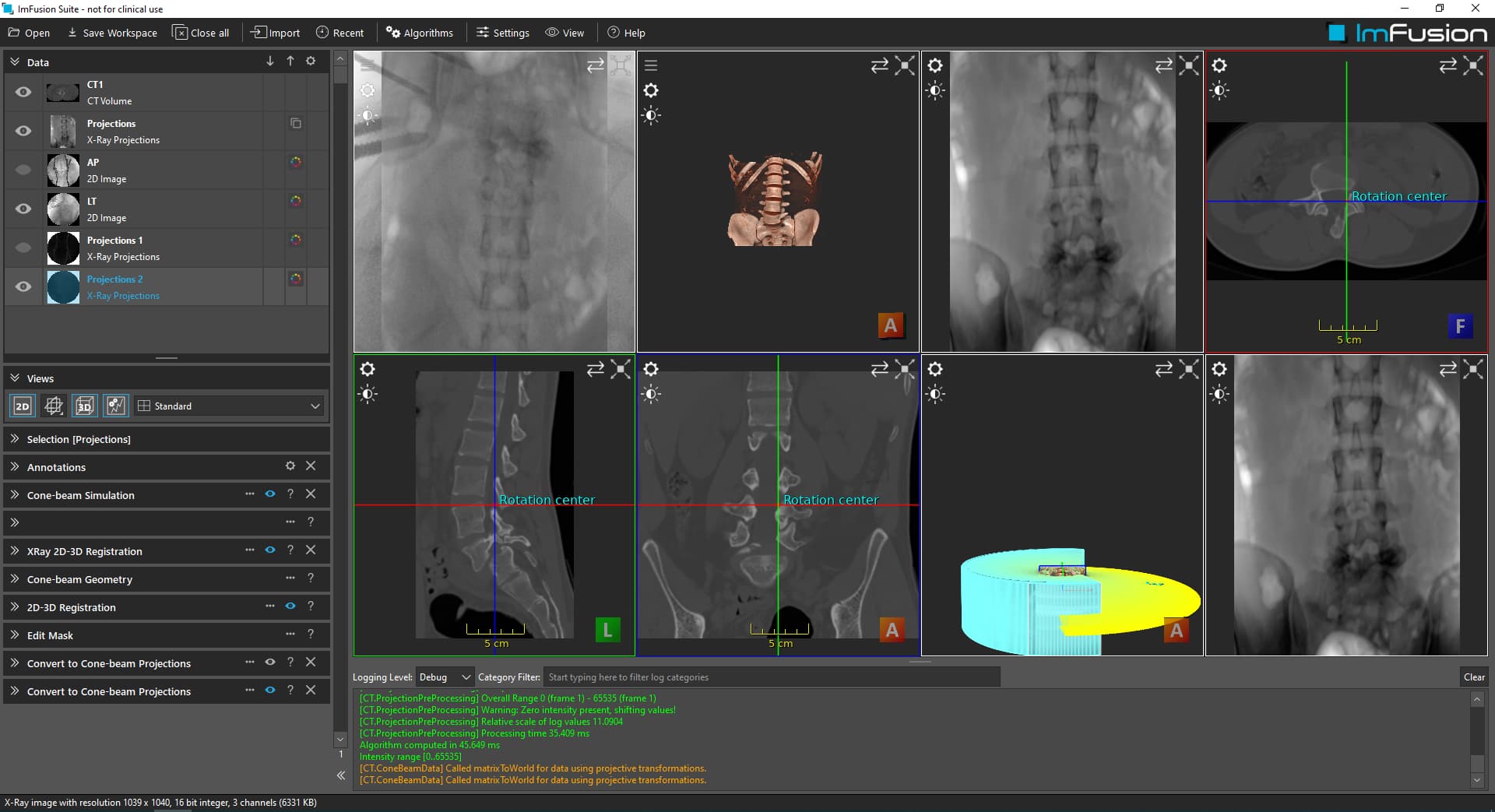This screenshot has height=812, width=1495.
Task: Open the hamburger menu icon in the first viewport
Action: click(367, 66)
